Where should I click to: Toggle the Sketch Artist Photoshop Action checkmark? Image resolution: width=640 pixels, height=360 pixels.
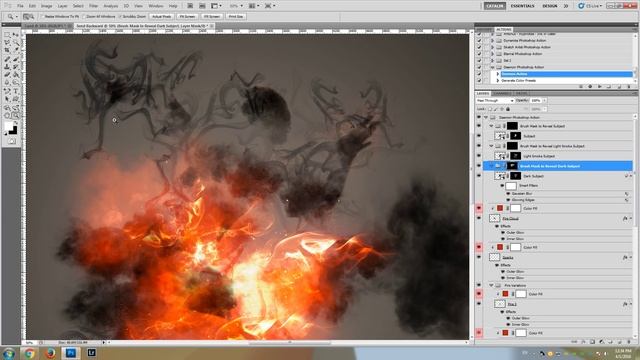pyautogui.click(x=479, y=47)
